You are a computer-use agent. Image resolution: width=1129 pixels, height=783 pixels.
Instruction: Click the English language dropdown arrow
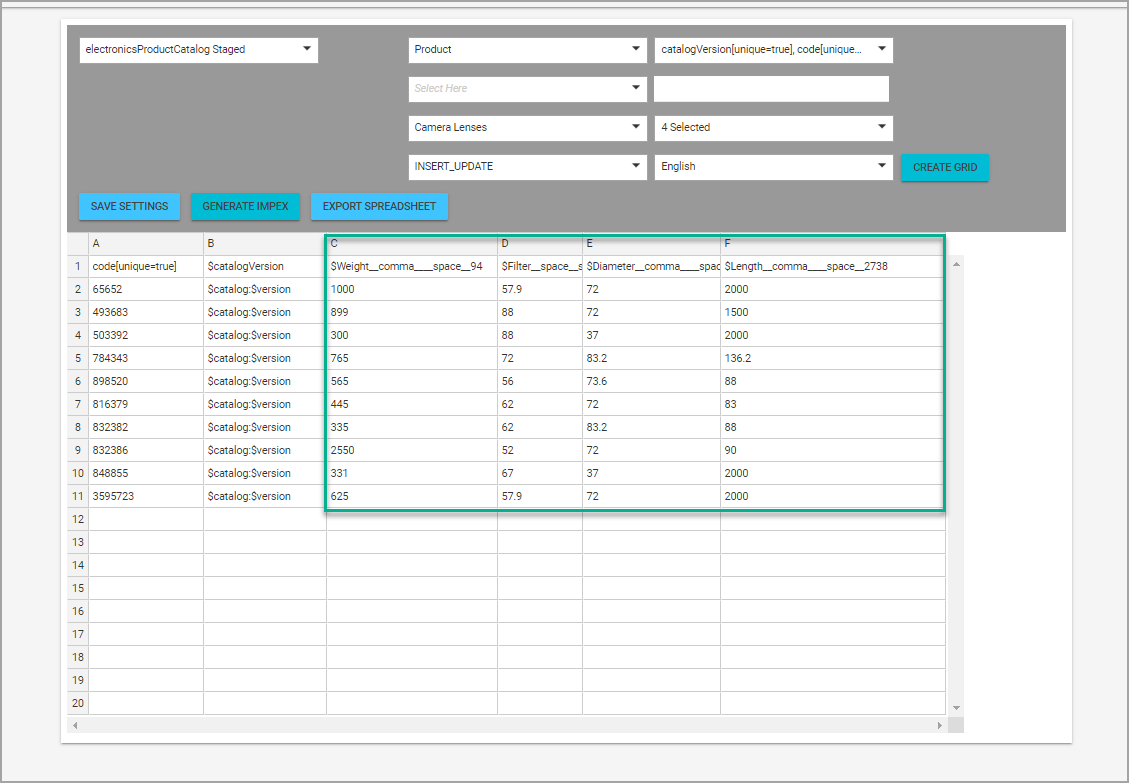point(880,166)
